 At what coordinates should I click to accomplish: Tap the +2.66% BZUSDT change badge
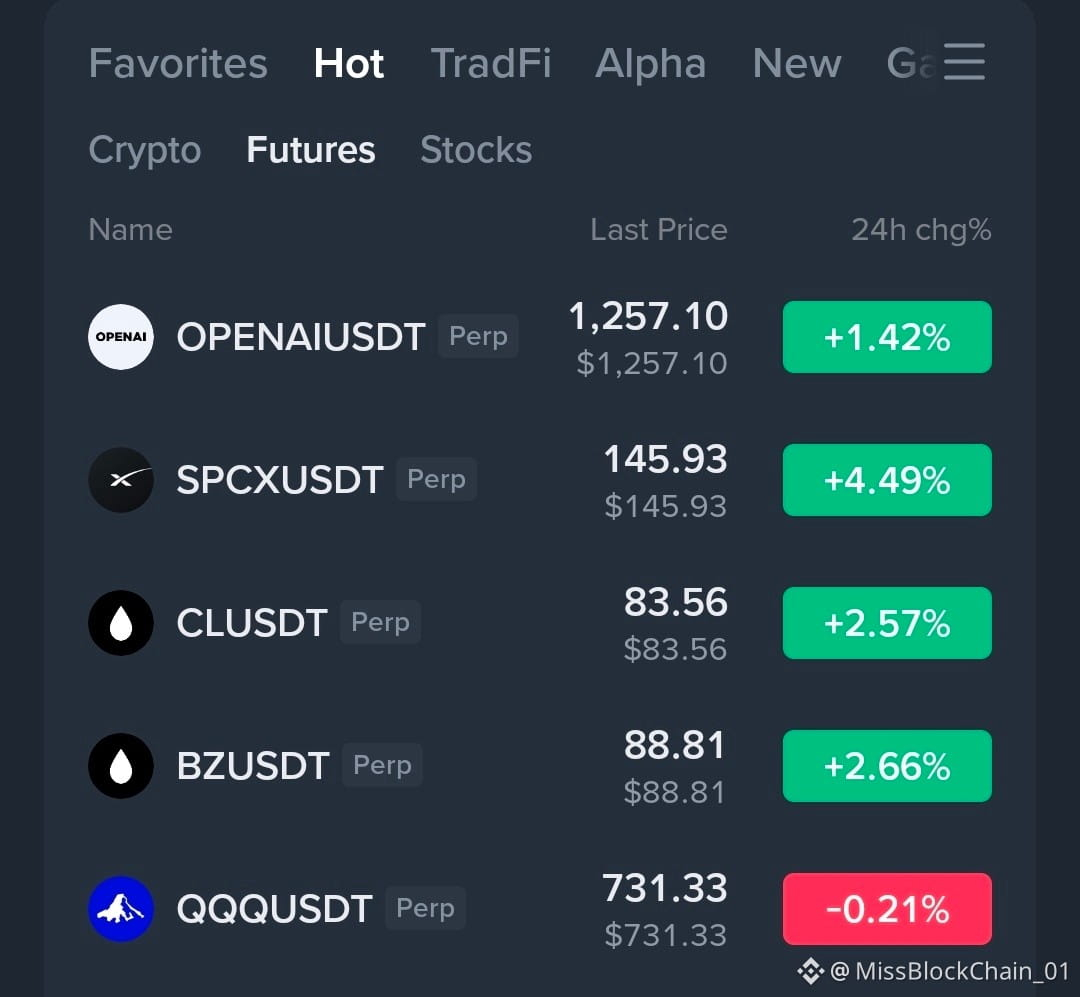[887, 765]
